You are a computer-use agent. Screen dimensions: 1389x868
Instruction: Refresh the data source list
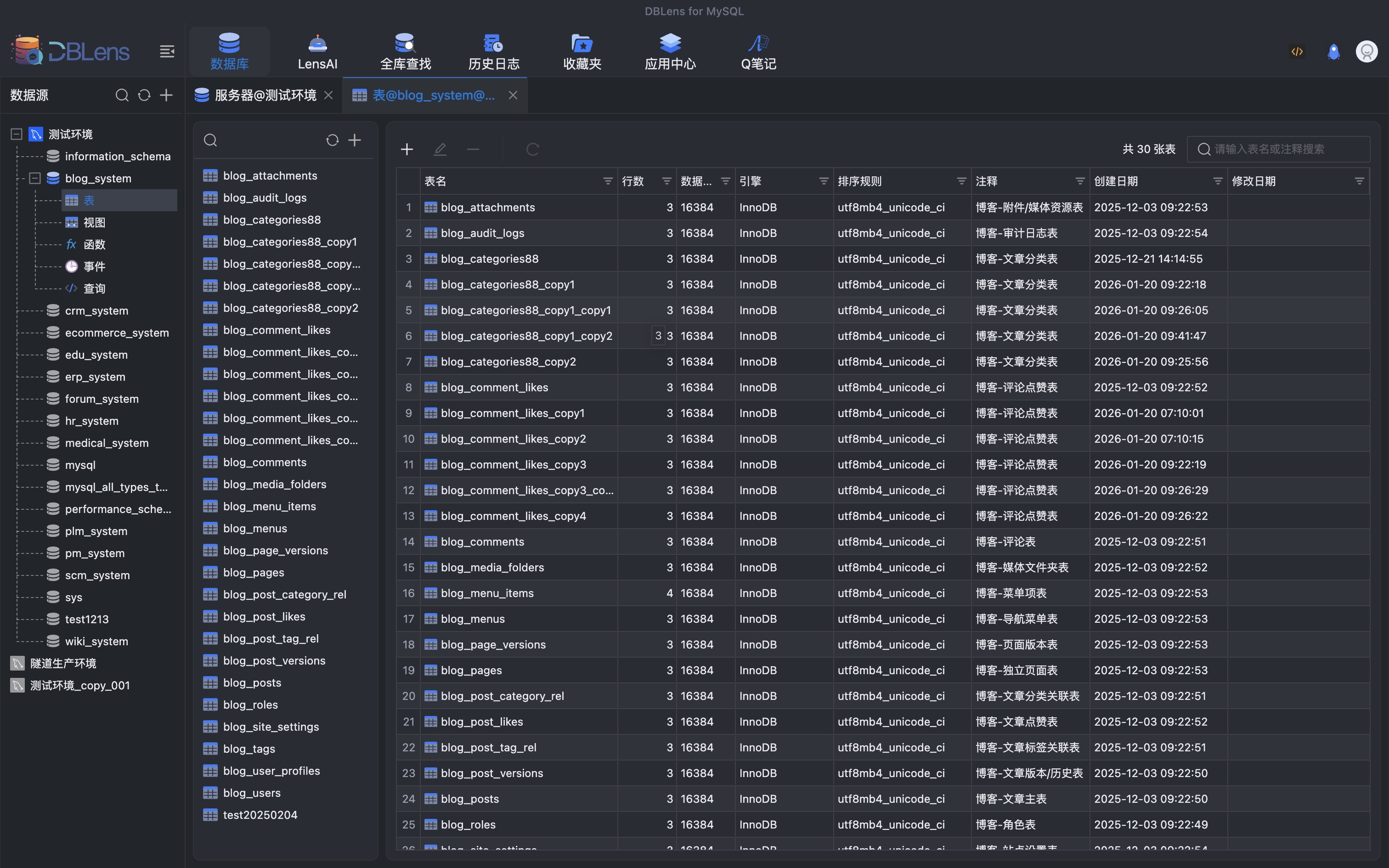tap(143, 96)
